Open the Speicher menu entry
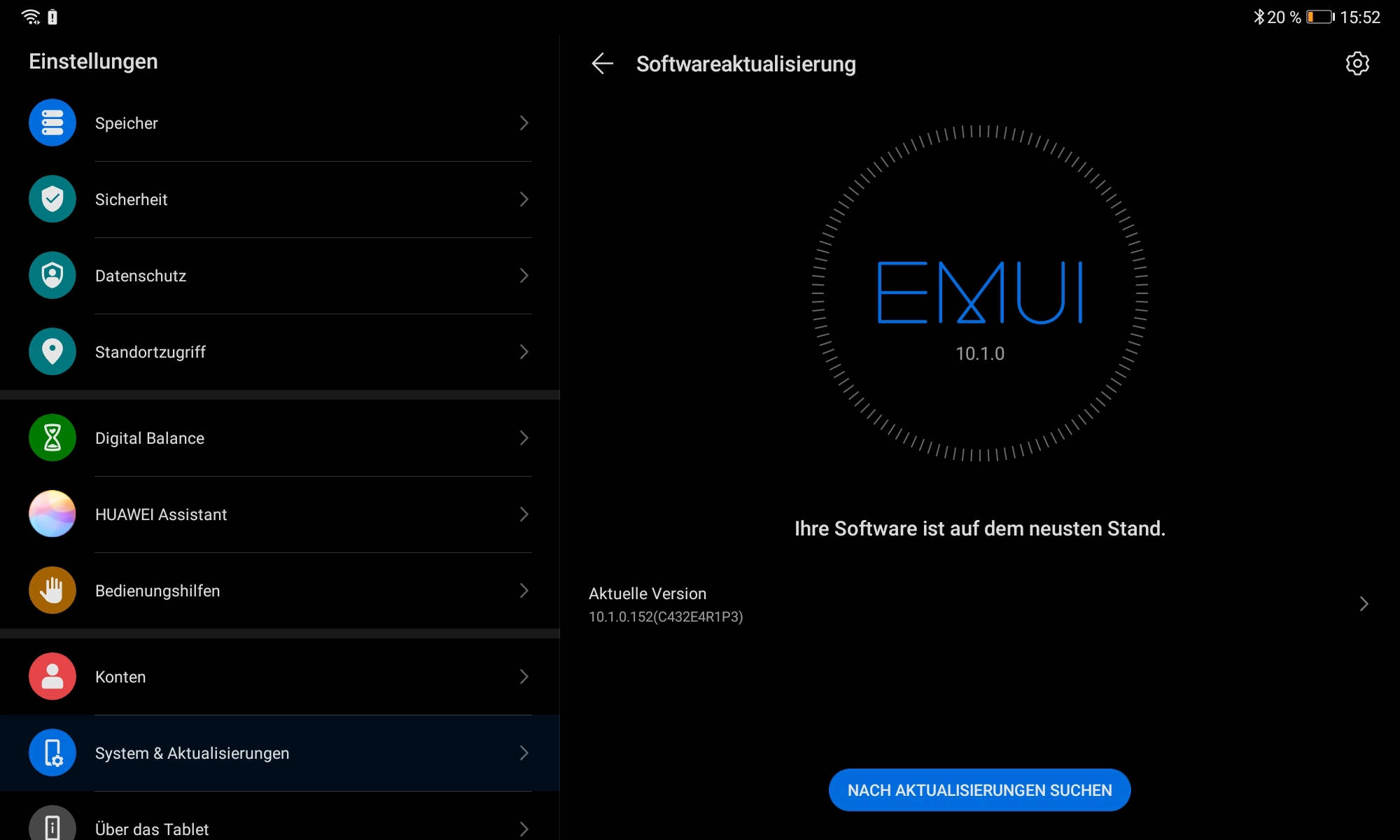 click(280, 123)
